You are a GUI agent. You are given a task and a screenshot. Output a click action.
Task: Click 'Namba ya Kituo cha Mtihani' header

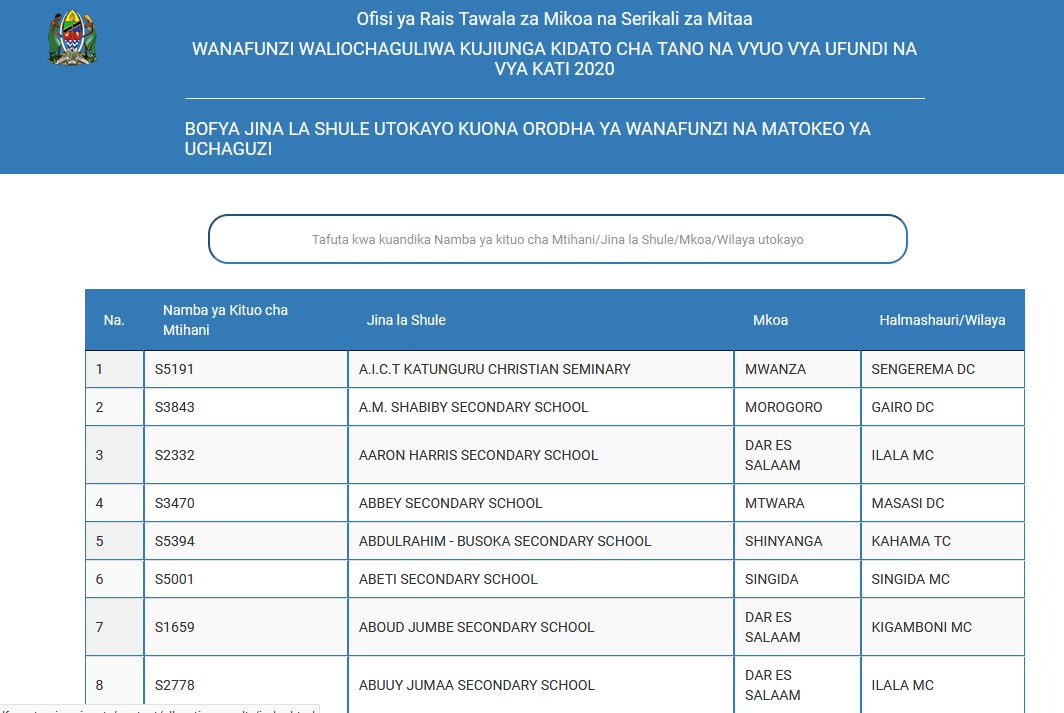click(225, 320)
